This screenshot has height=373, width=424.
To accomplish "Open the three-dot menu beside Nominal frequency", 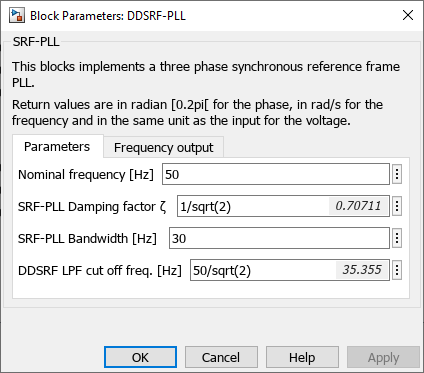I will point(397,174).
